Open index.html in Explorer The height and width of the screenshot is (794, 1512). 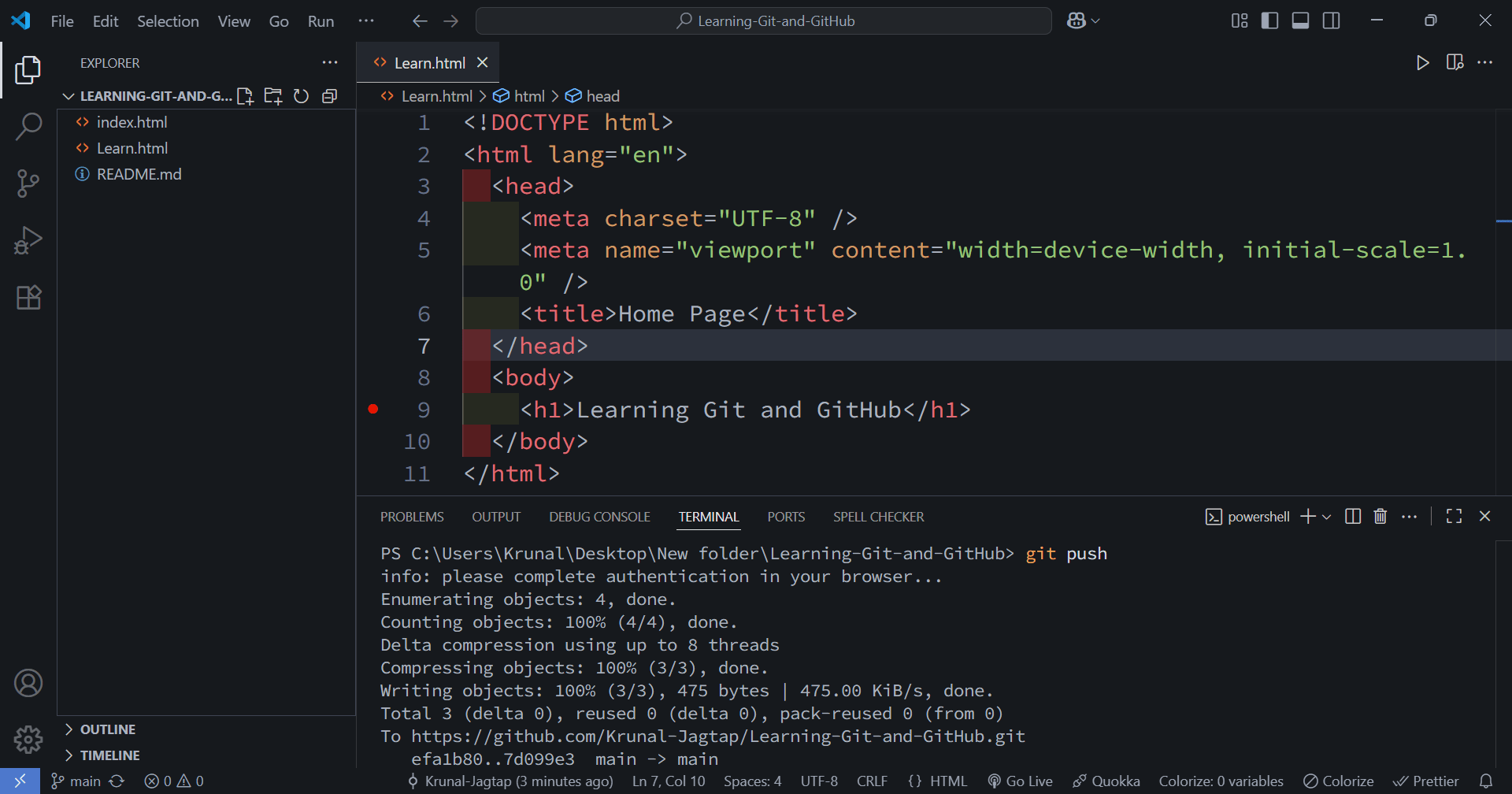click(206, 122)
